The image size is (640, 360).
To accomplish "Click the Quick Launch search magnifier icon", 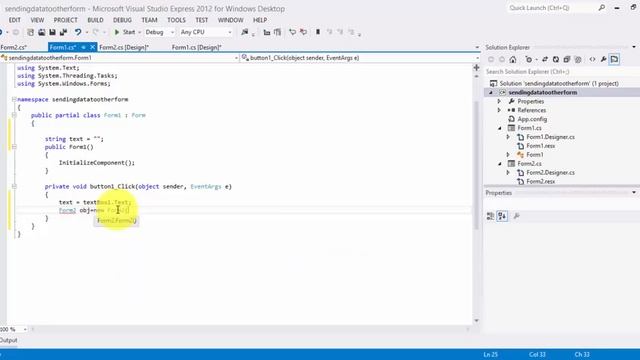I will (602, 7).
